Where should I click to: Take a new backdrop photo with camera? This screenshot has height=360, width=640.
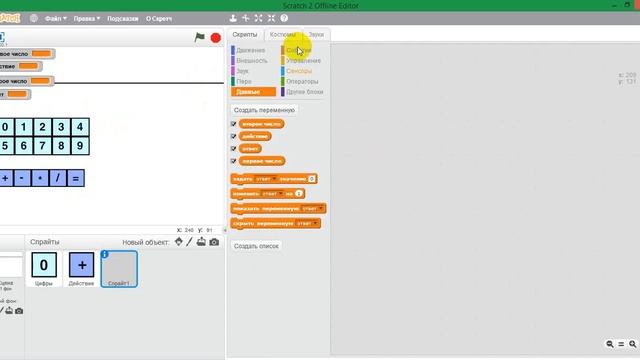coord(19,311)
